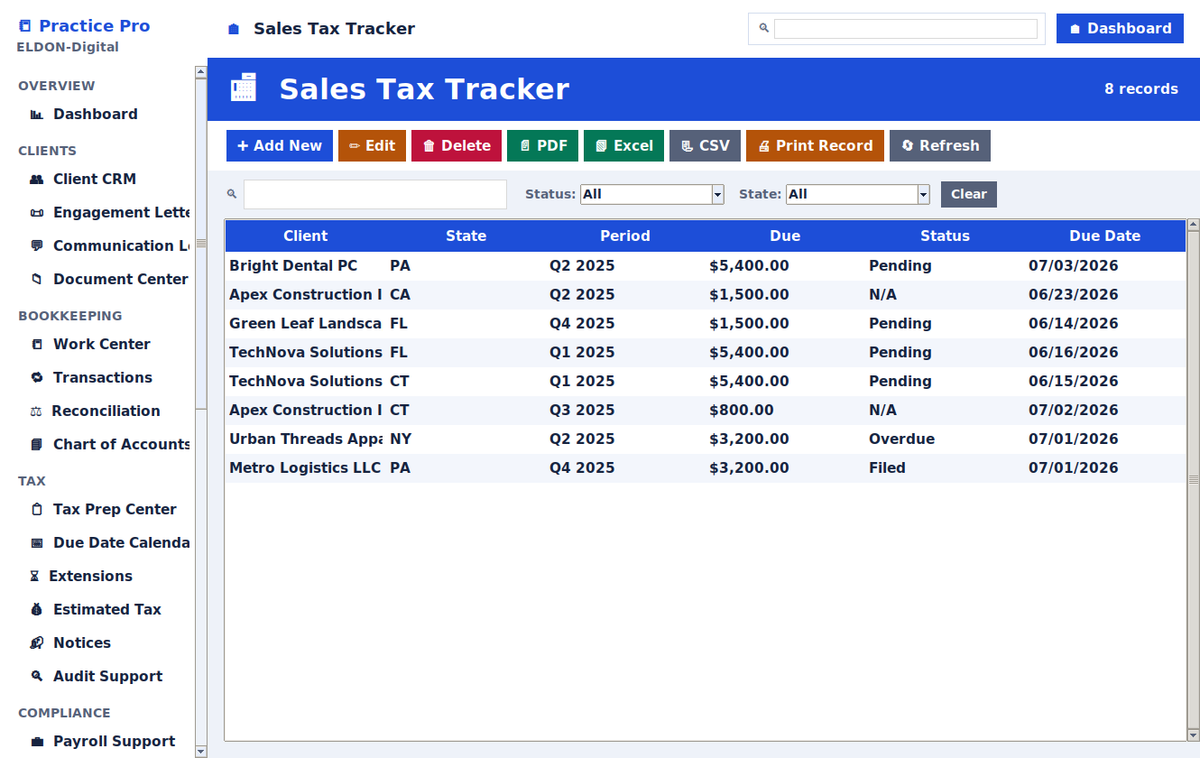Click sidebar scrollbar down arrow

[x=201, y=750]
